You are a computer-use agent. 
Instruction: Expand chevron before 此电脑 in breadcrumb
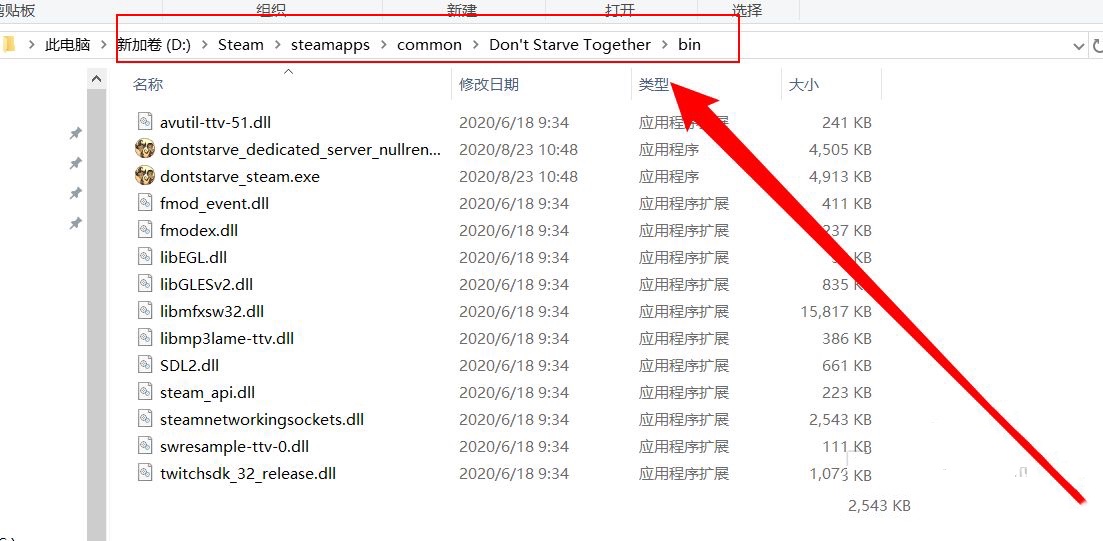(32, 45)
